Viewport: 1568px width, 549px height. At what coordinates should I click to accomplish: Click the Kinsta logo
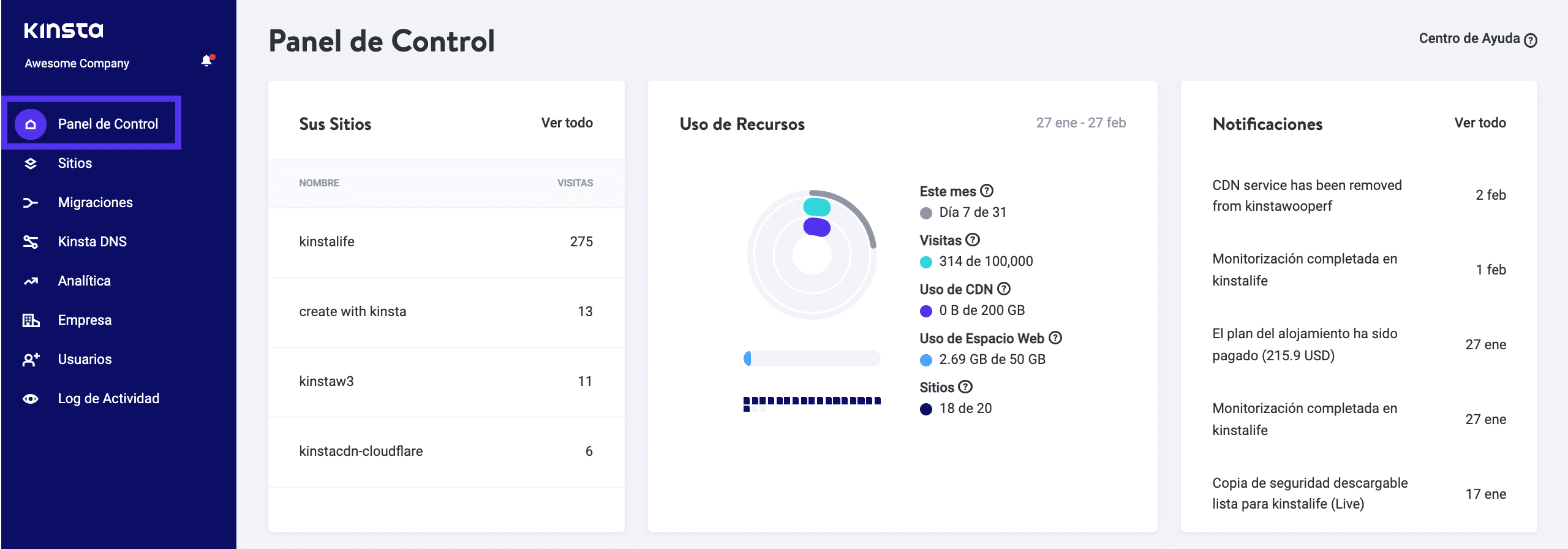[64, 31]
